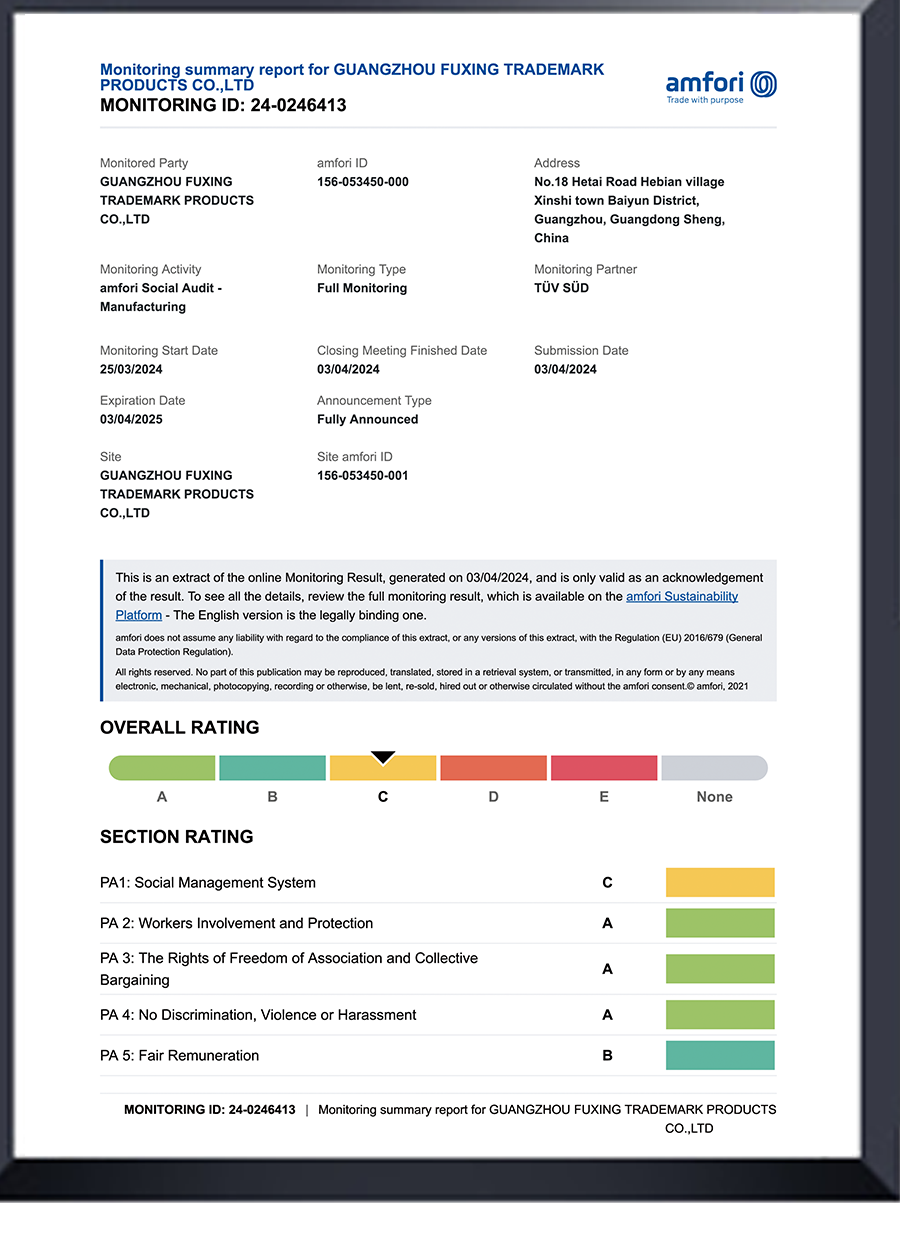Image resolution: width=900 pixels, height=1260 pixels.
Task: Select 'PA 5: Fair Remuneration' text
Action: click(180, 1056)
